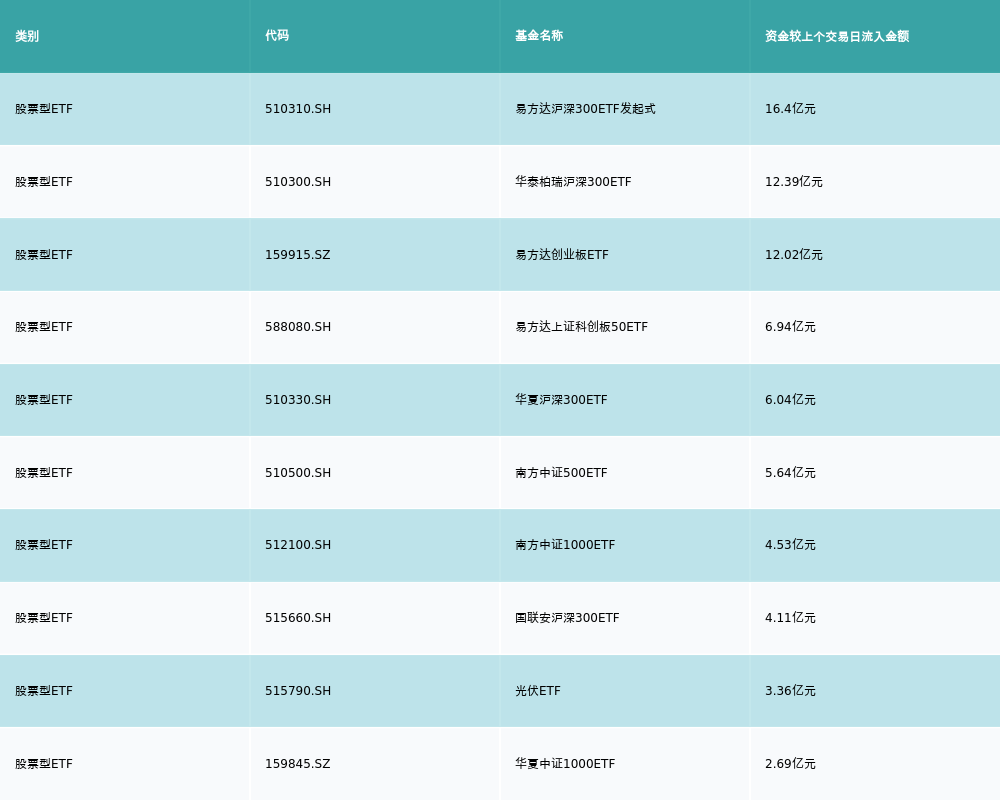Click 股票型ETF in the 510310.SH row
This screenshot has width=1000, height=800.
[44, 109]
